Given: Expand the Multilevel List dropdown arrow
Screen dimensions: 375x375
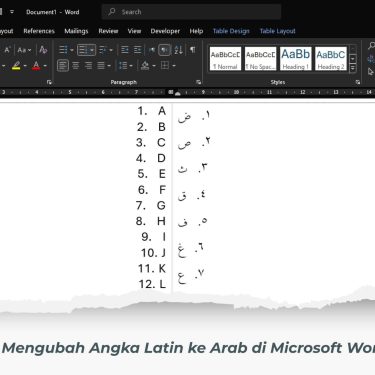Looking at the screenshot, I should point(111,50).
